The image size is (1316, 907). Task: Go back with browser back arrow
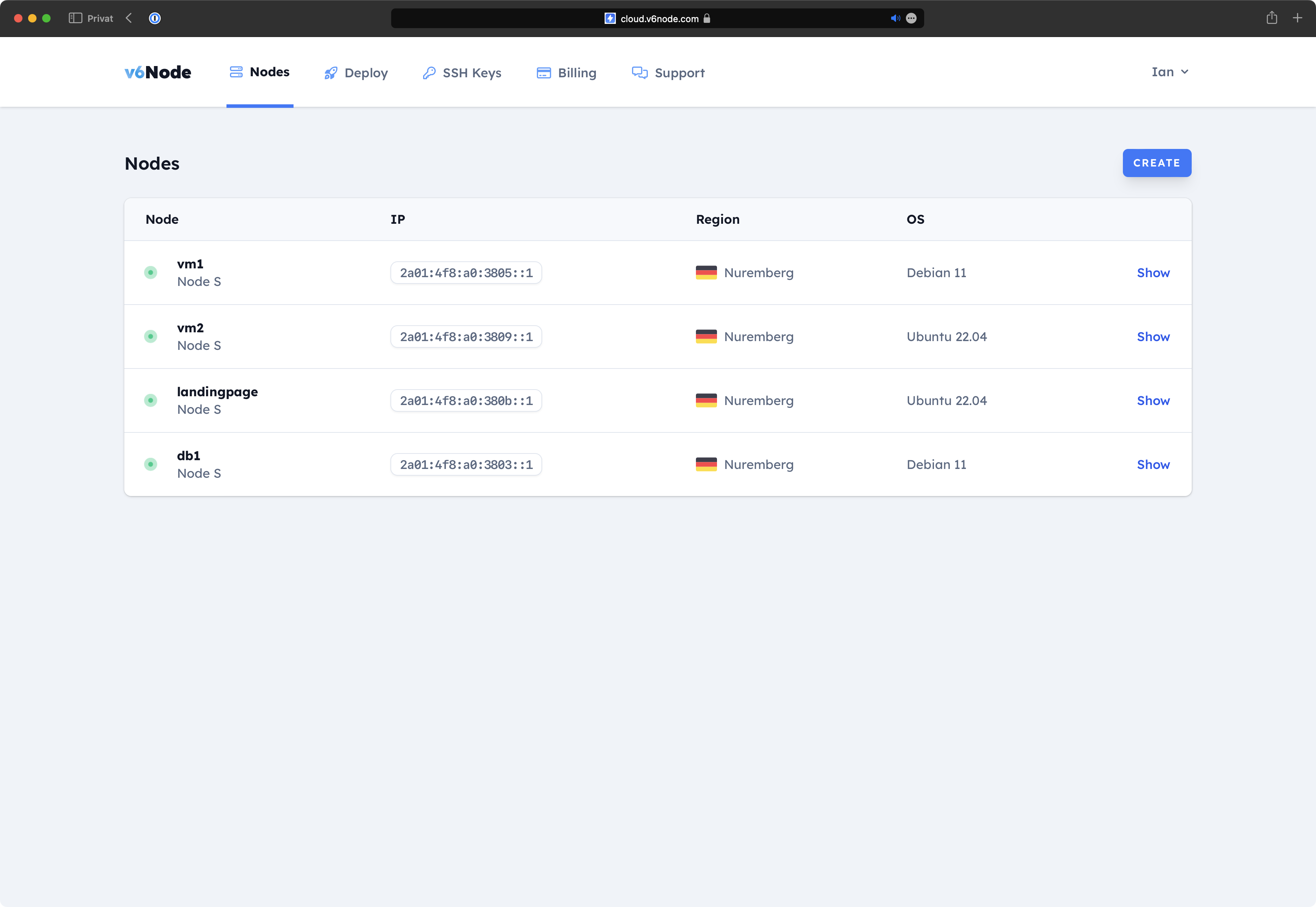coord(129,18)
